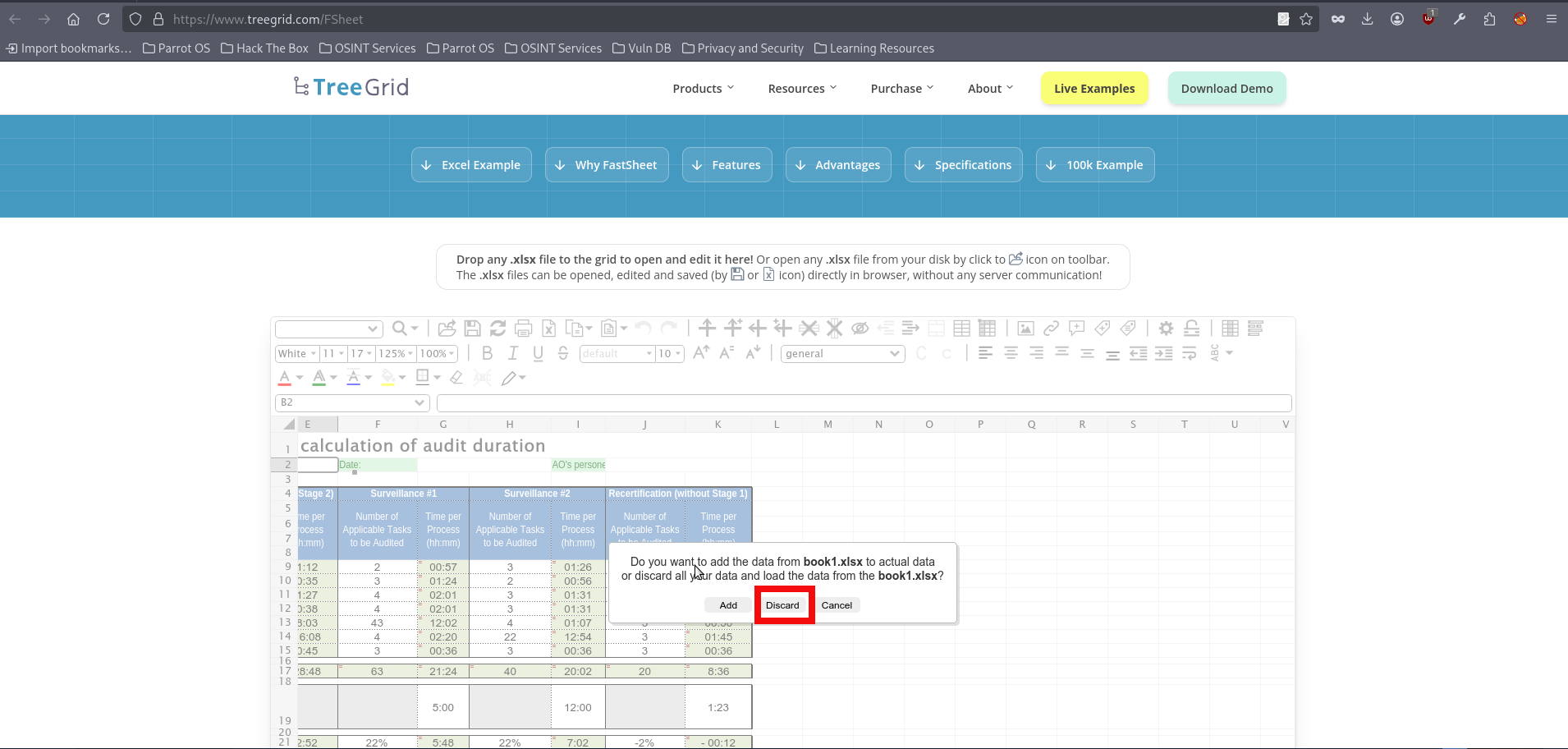1568x749 pixels.
Task: Click the add comment bubble icon
Action: coord(1076,329)
